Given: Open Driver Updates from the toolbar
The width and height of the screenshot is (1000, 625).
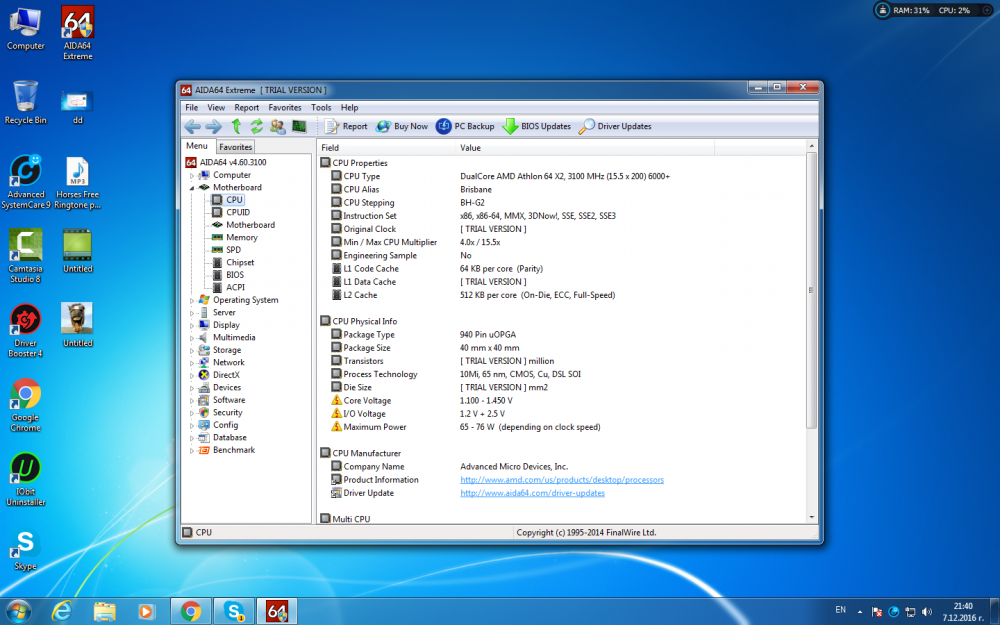Looking at the screenshot, I should 615,126.
